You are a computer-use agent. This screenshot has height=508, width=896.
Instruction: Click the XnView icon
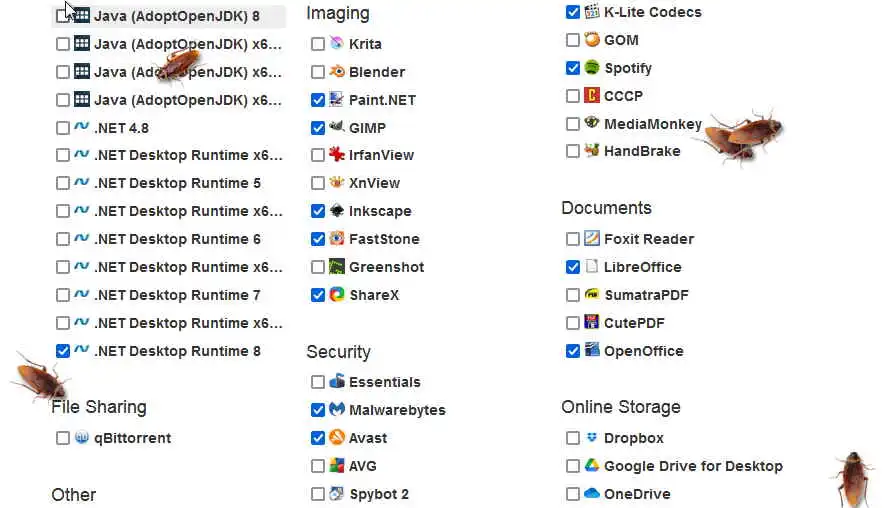pyautogui.click(x=337, y=182)
